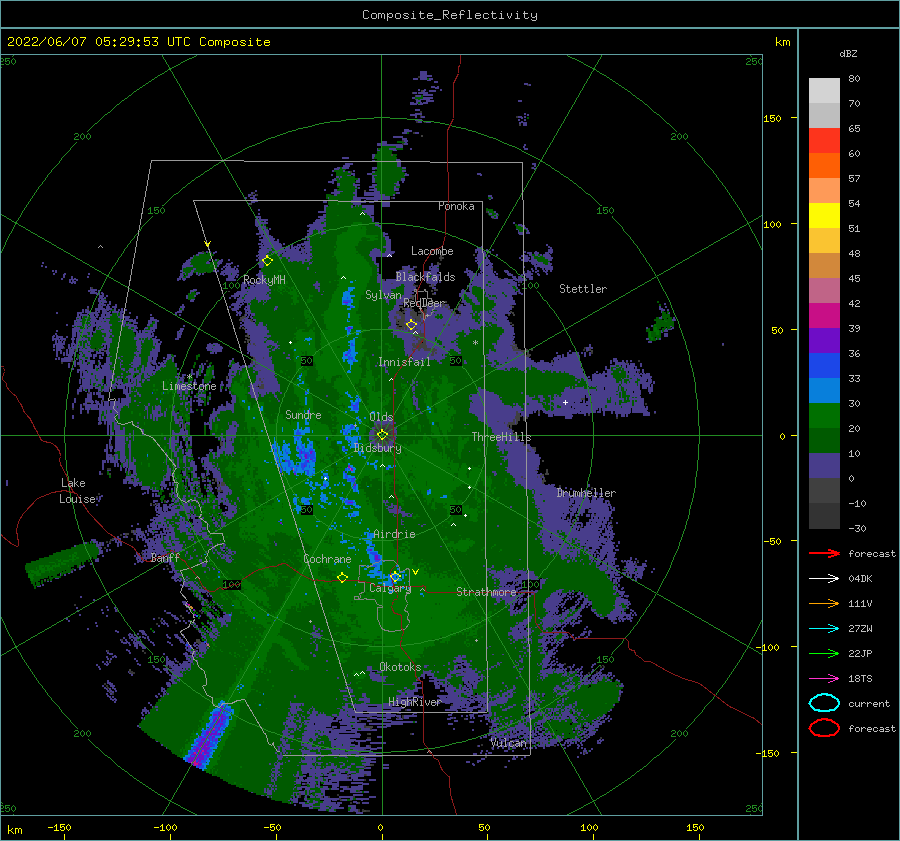900x841 pixels.
Task: Click the yellow diamond marker near RockyMH
Action: (267, 261)
